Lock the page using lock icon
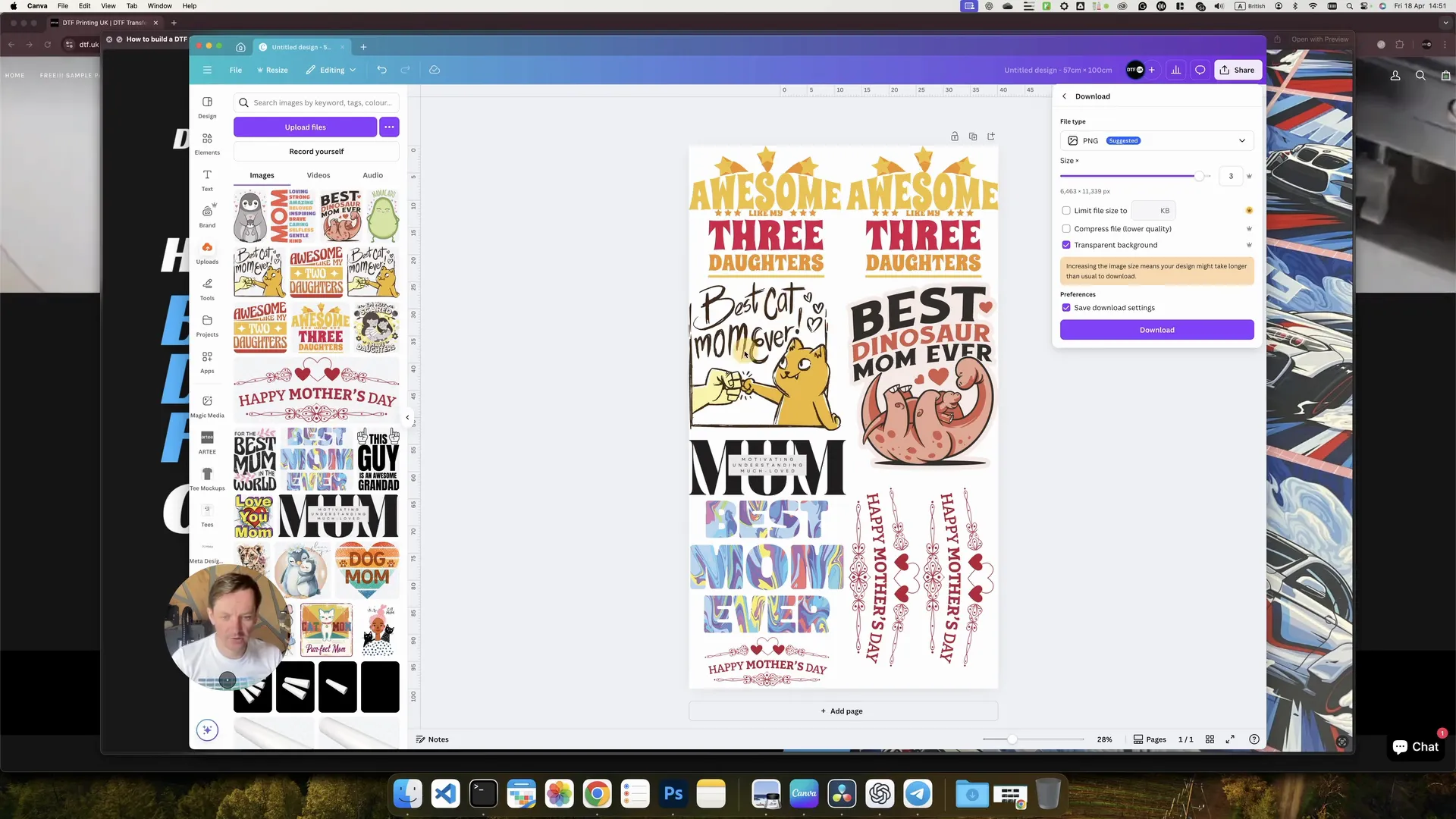1456x819 pixels. (x=955, y=136)
